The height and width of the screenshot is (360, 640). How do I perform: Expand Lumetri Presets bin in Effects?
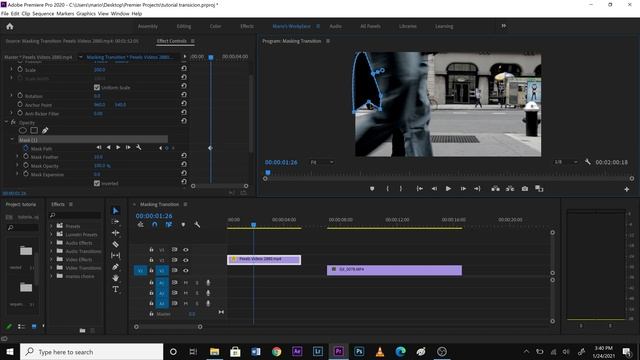pos(51,234)
